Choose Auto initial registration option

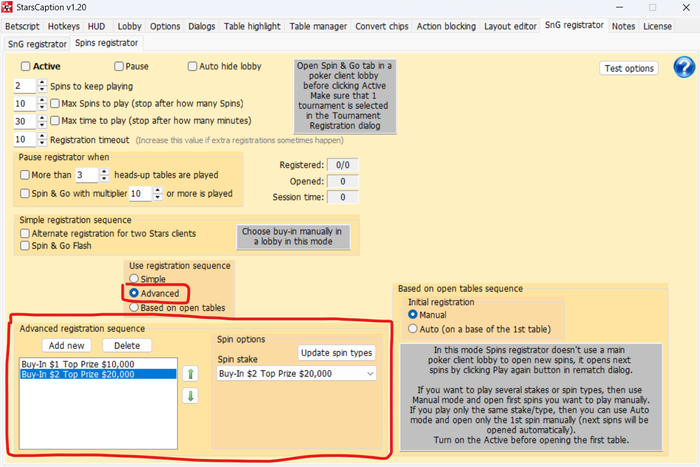pos(413,329)
